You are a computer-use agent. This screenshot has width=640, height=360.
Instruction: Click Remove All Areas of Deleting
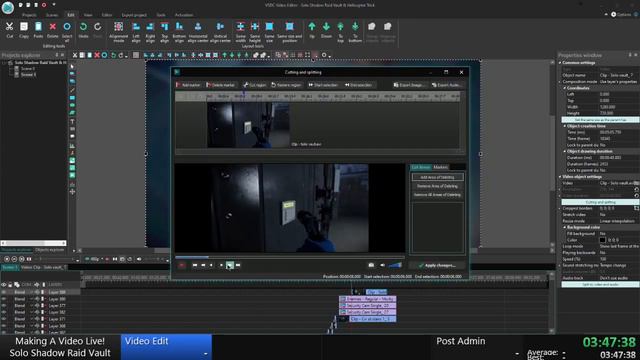(437, 195)
